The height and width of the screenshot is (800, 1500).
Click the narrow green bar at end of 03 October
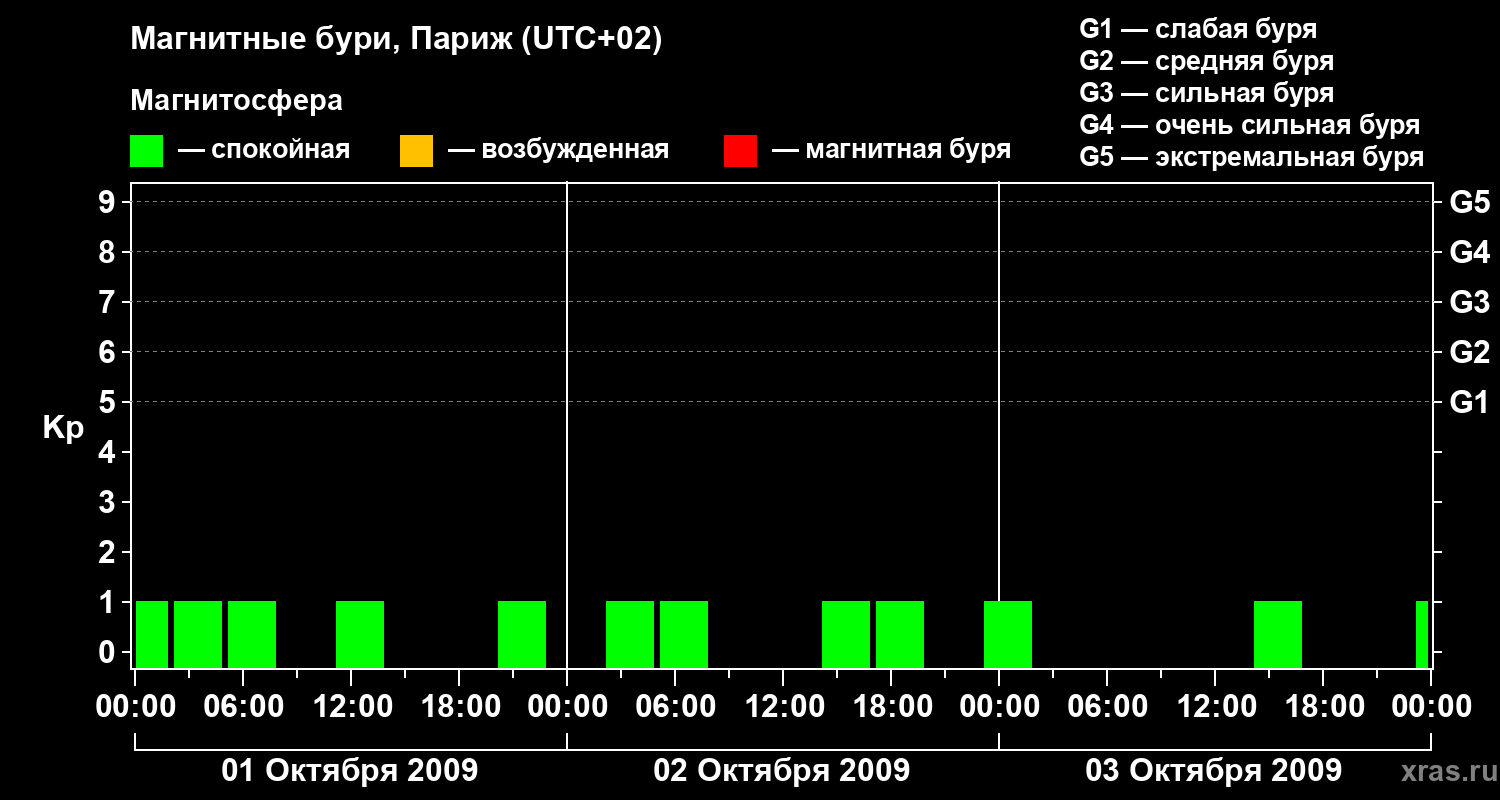pyautogui.click(x=1422, y=634)
